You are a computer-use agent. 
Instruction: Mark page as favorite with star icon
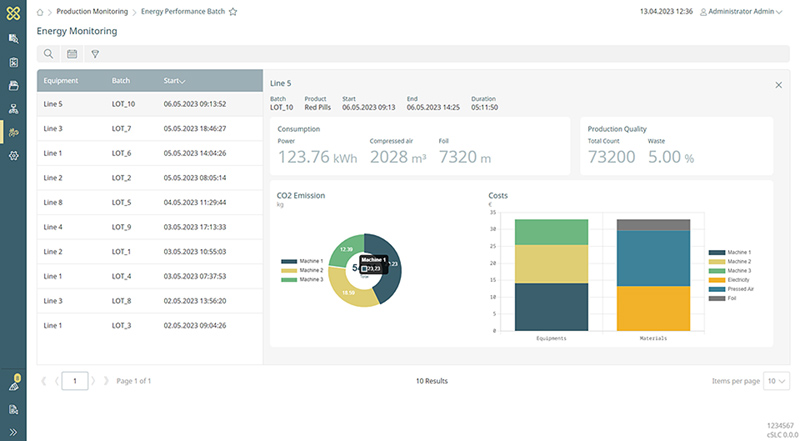[233, 12]
